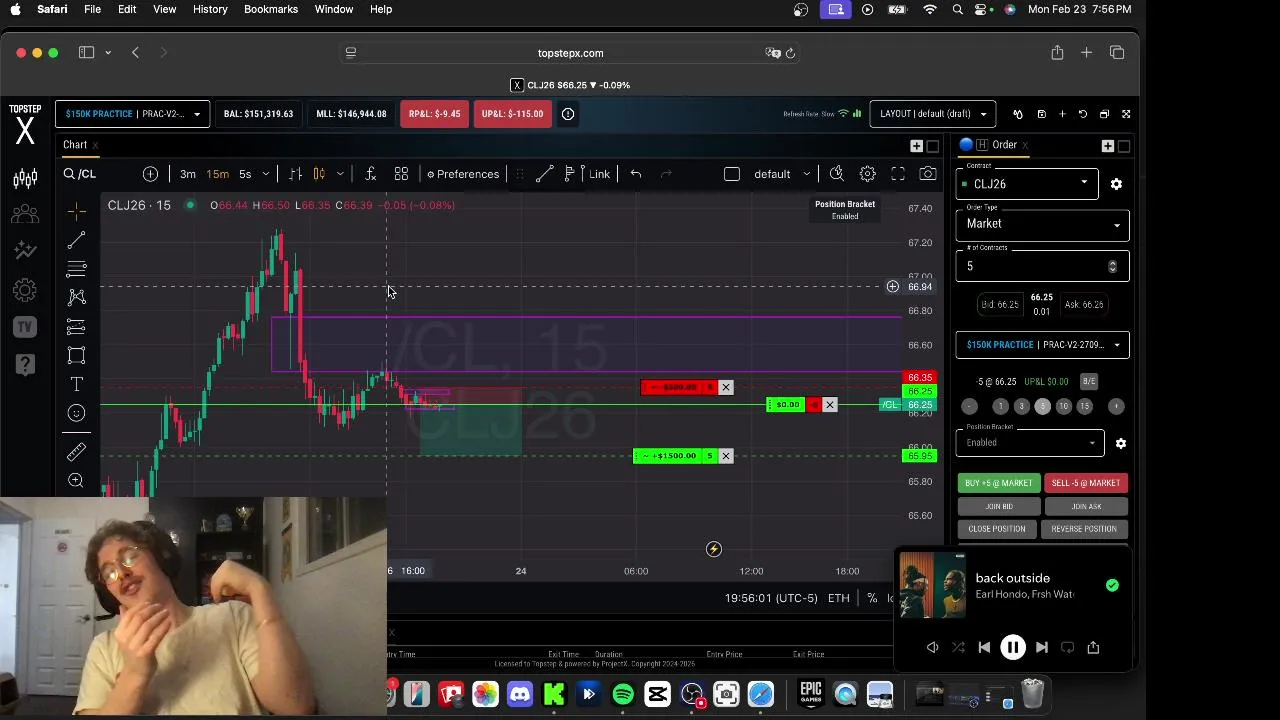The image size is (1280, 720).
Task: Open the Market order type dropdown
Action: (x=1042, y=224)
